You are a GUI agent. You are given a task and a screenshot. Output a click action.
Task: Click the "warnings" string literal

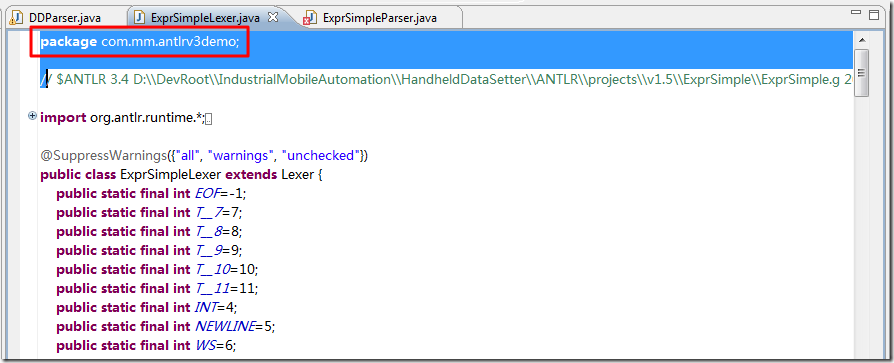click(240, 156)
